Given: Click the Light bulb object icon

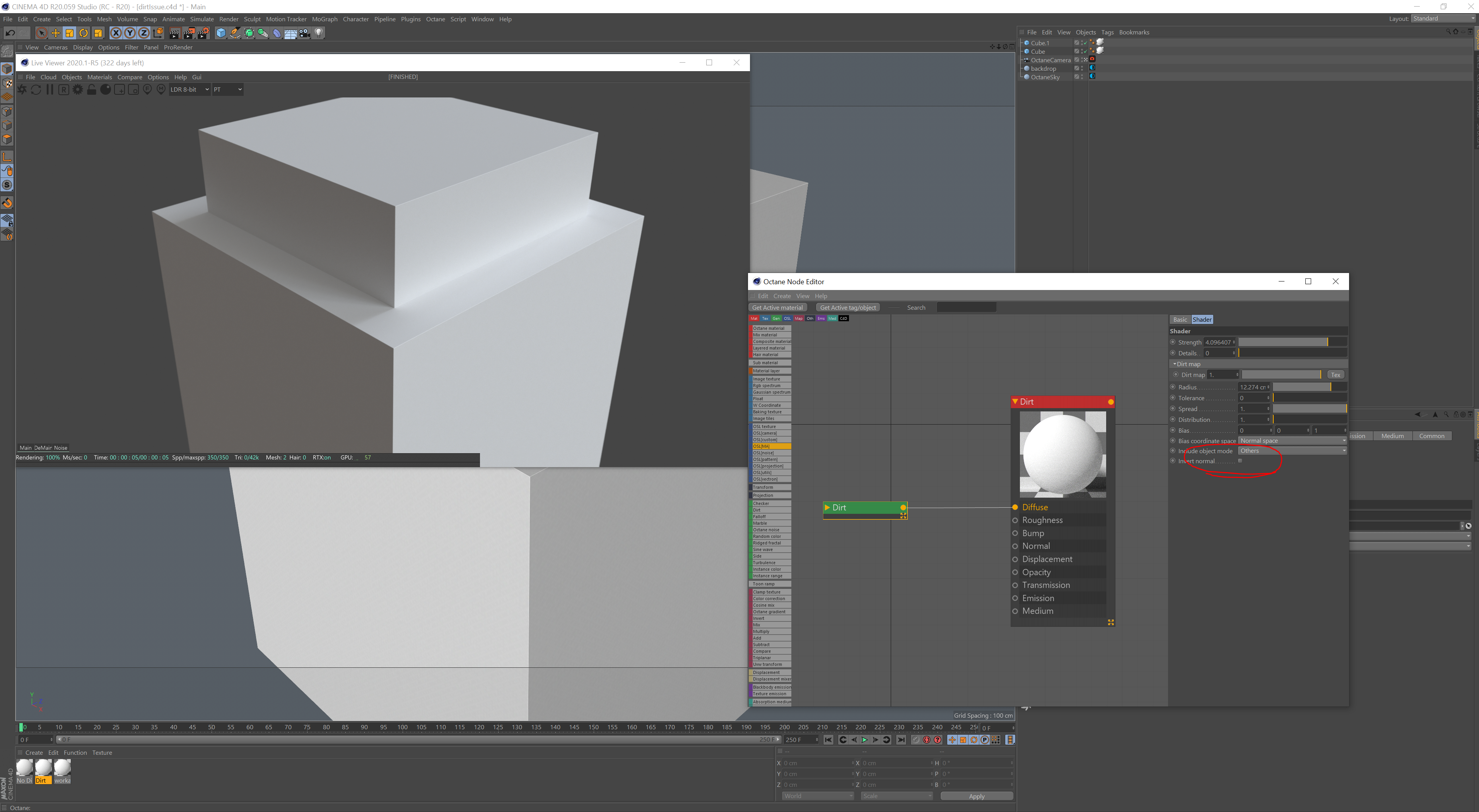Looking at the screenshot, I should 319,33.
